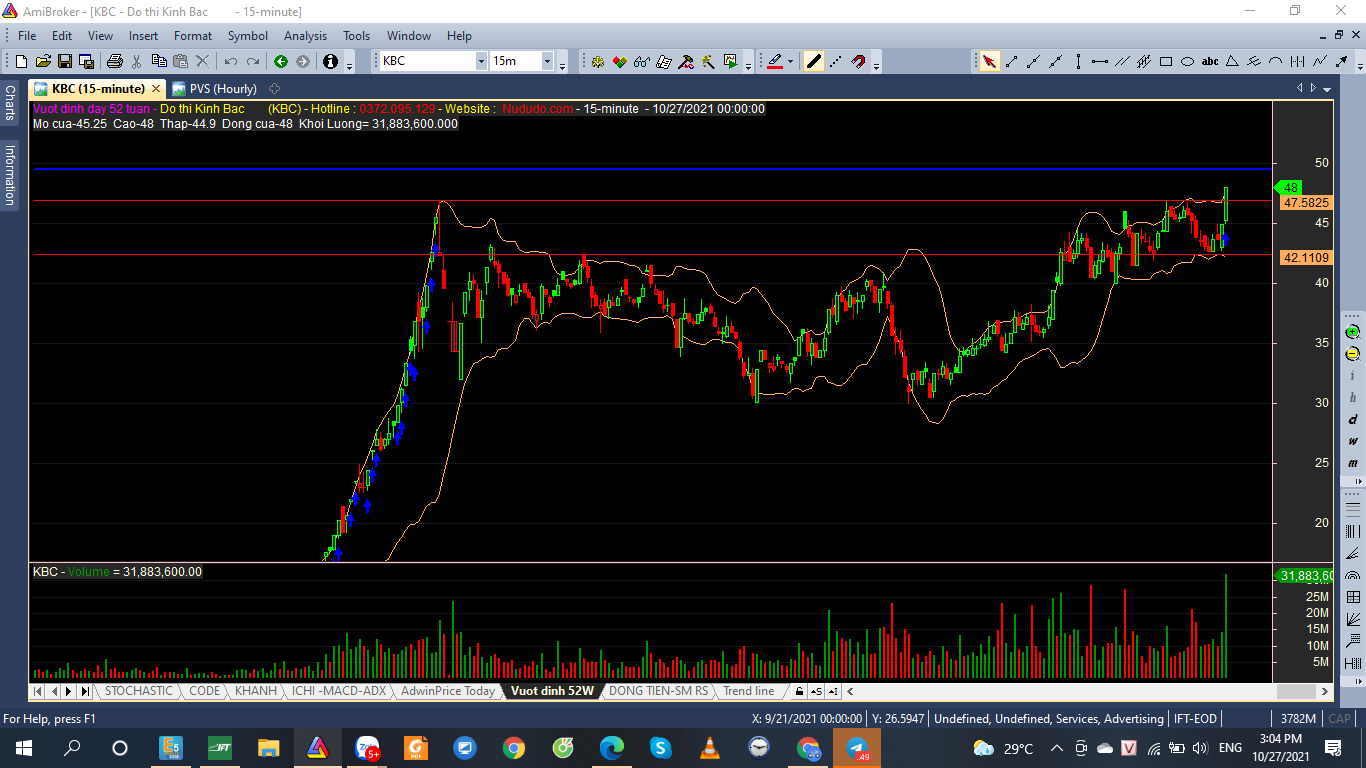This screenshot has height=768, width=1366.
Task: Choose the abc Text tool
Action: [x=1210, y=61]
